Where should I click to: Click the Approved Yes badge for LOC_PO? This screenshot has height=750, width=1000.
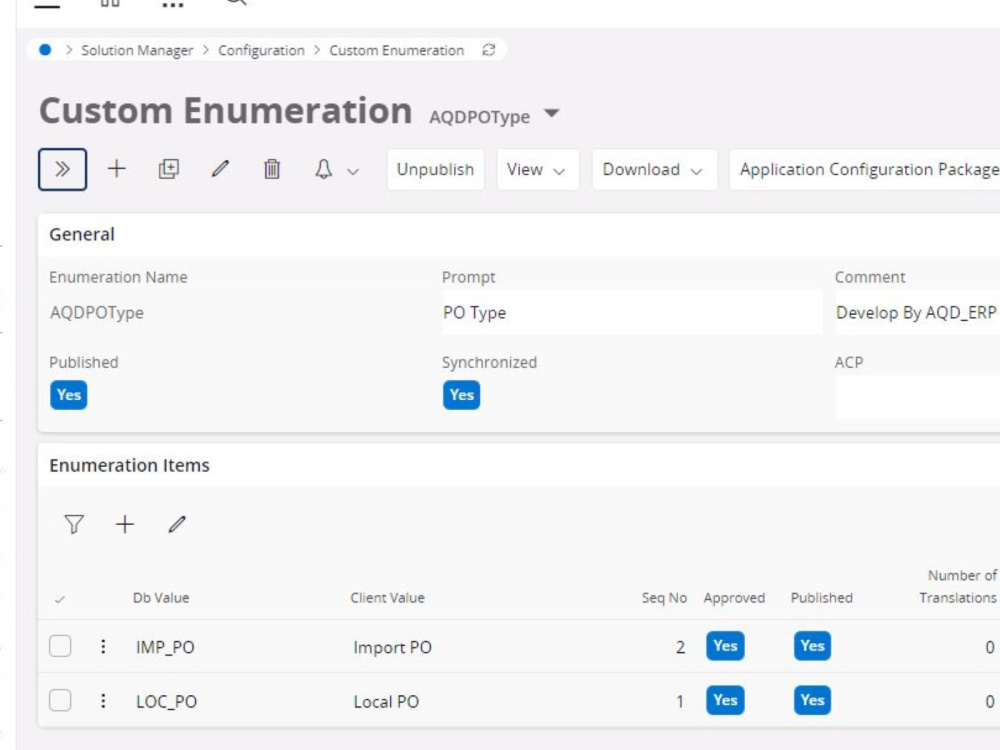725,700
